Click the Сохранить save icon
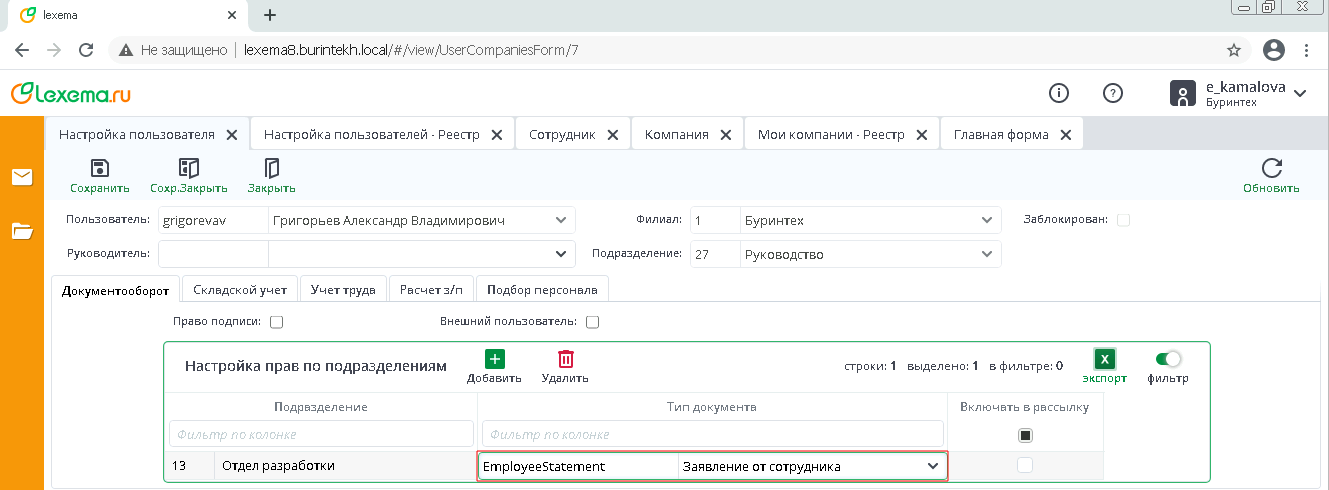Image resolution: width=1329 pixels, height=490 pixels. pyautogui.click(x=99, y=169)
